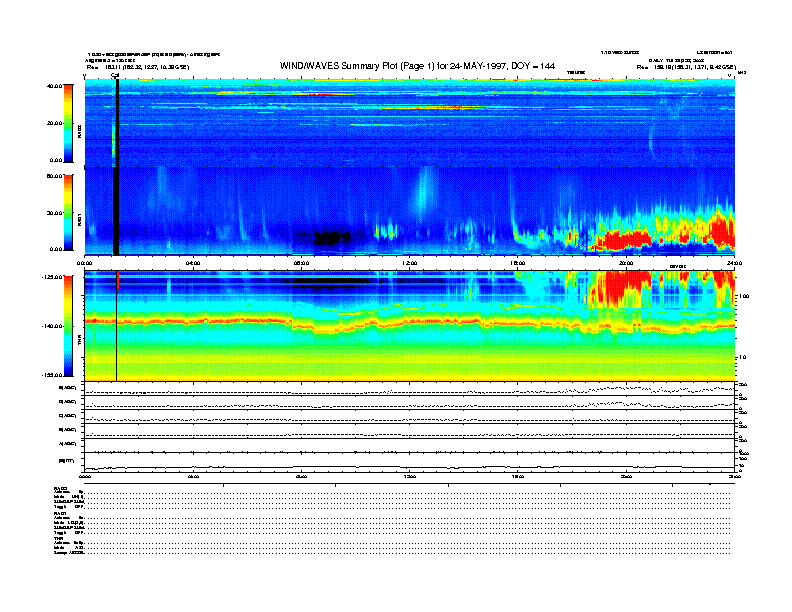Click 00:00 tick label below RAD1 spectrogram
Screen dimensions: 792x612
click(x=84, y=263)
